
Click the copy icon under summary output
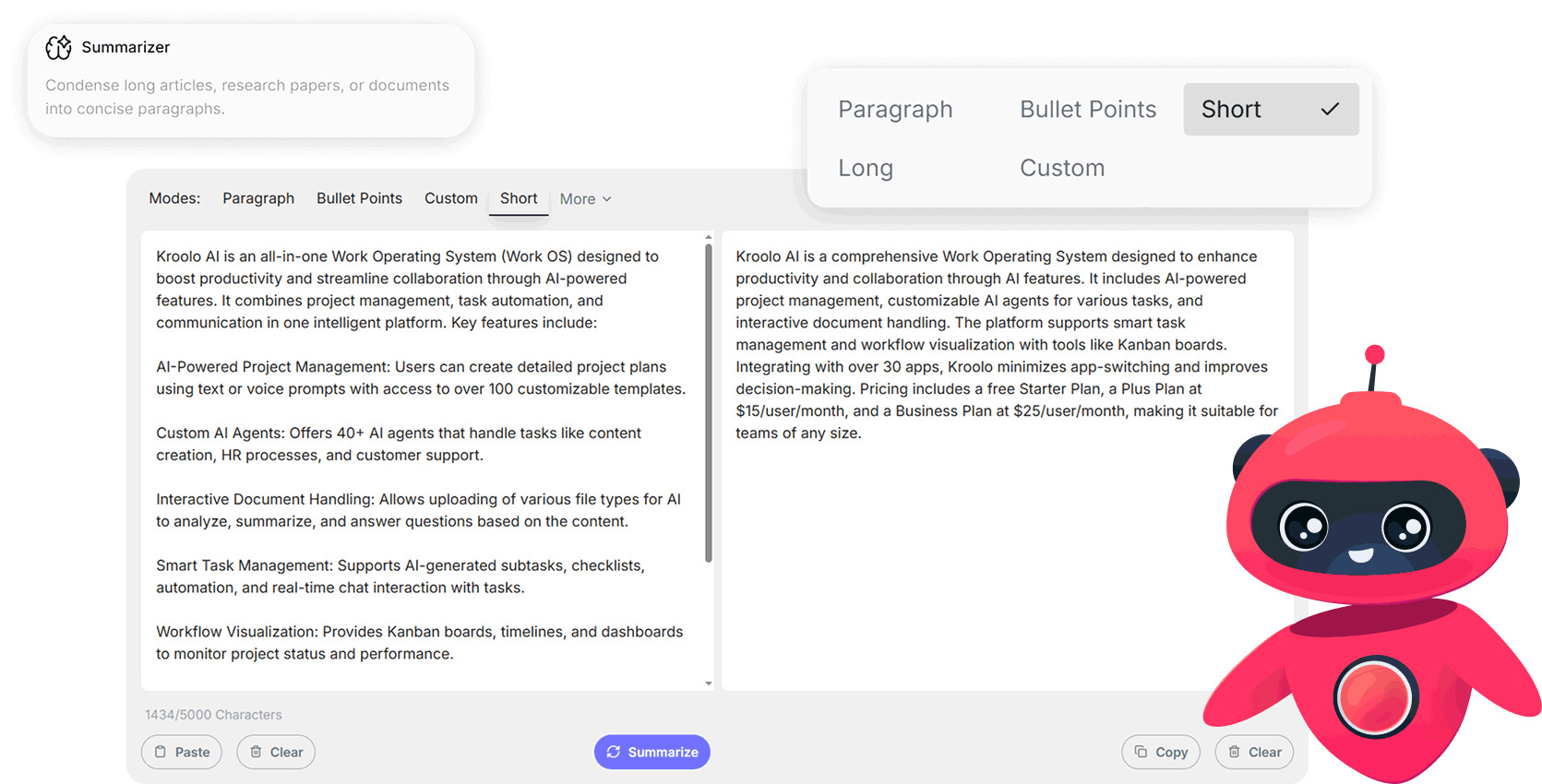pos(1141,752)
